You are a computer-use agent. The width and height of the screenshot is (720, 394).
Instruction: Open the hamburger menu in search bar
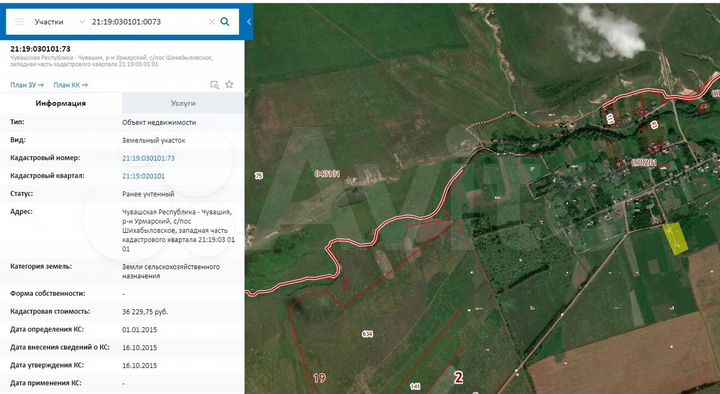[x=19, y=22]
